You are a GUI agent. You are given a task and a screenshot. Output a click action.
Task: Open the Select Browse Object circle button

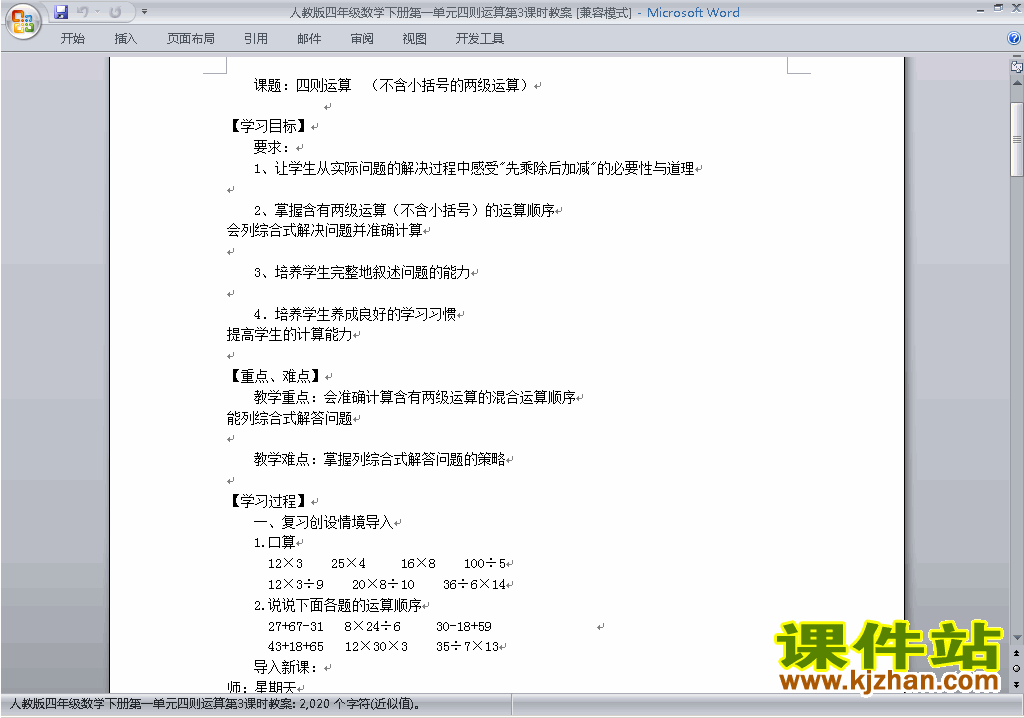pyautogui.click(x=1017, y=668)
